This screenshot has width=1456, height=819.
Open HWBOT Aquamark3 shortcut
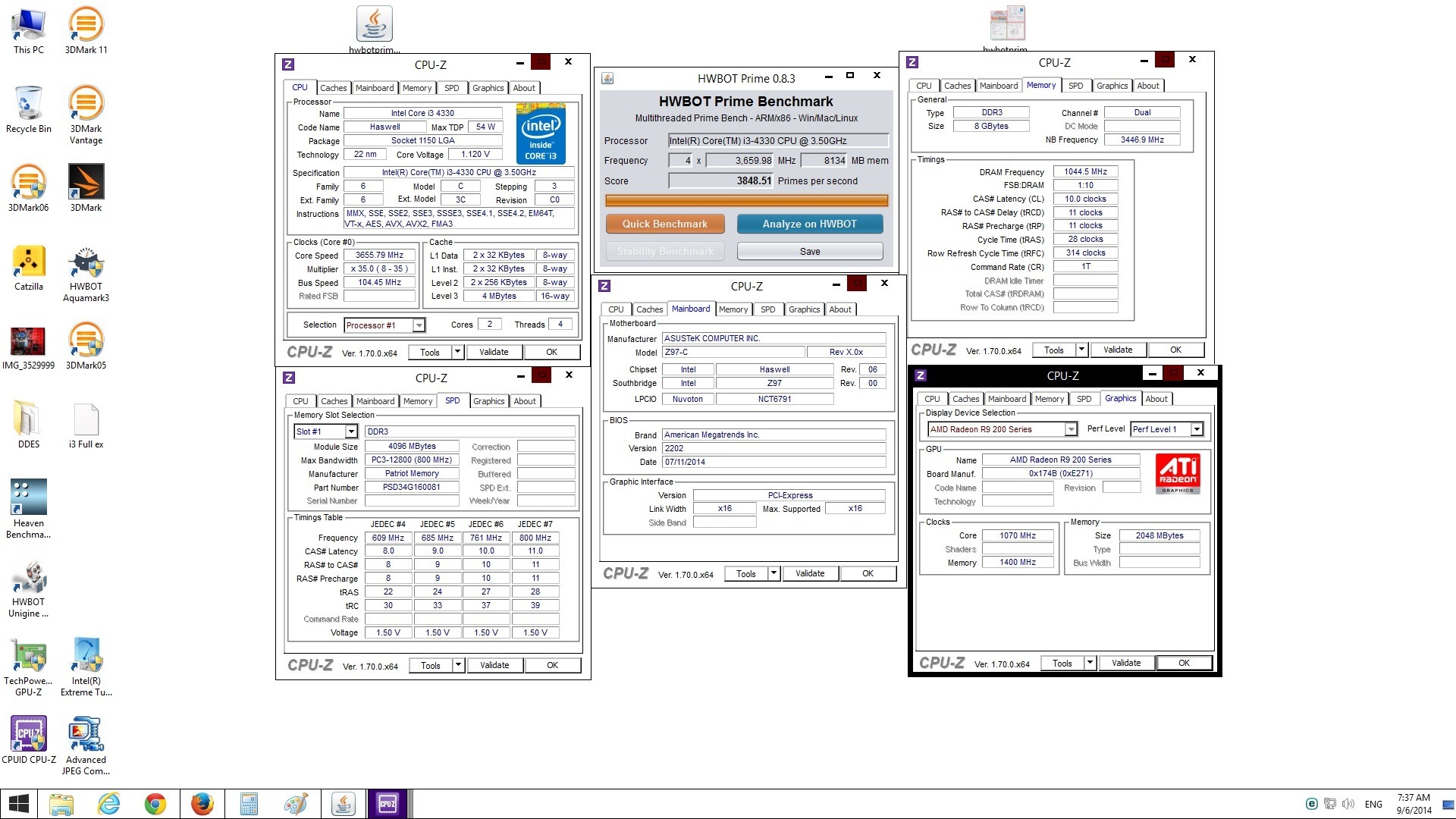86,272
